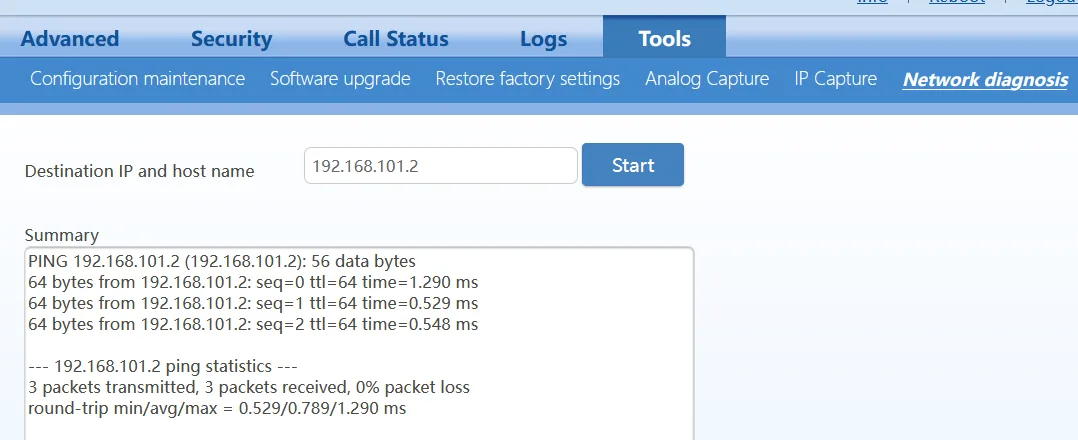Click the 3 packets transmitted line

249,387
